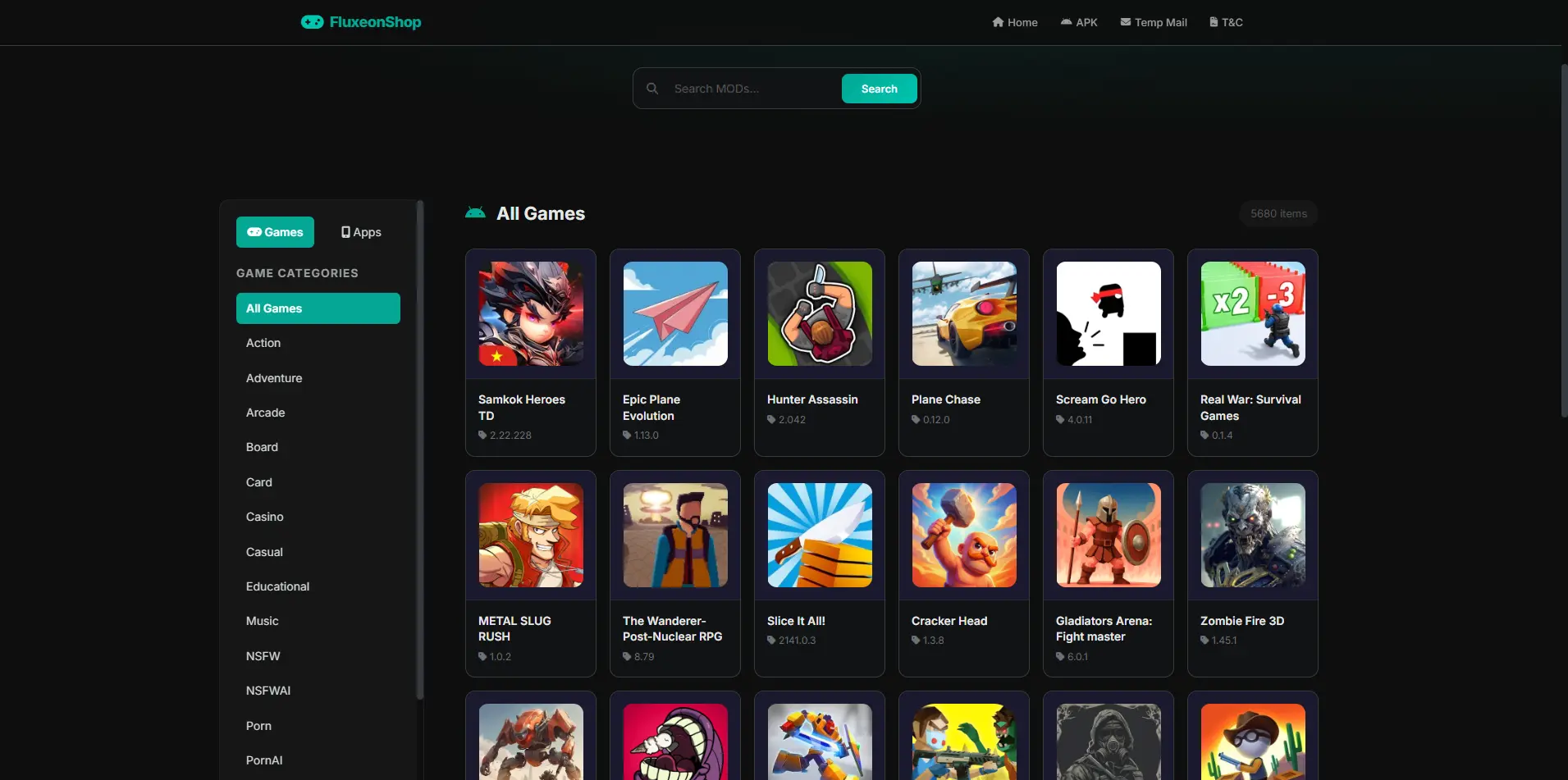Open the Scream Go Hero title link
This screenshot has width=1568, height=780.
point(1101,399)
